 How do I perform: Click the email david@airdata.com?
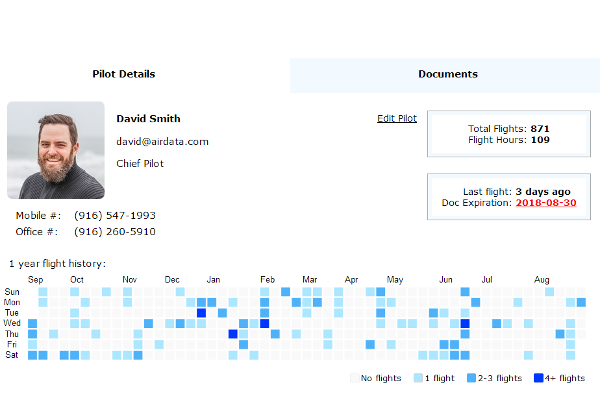tap(162, 142)
